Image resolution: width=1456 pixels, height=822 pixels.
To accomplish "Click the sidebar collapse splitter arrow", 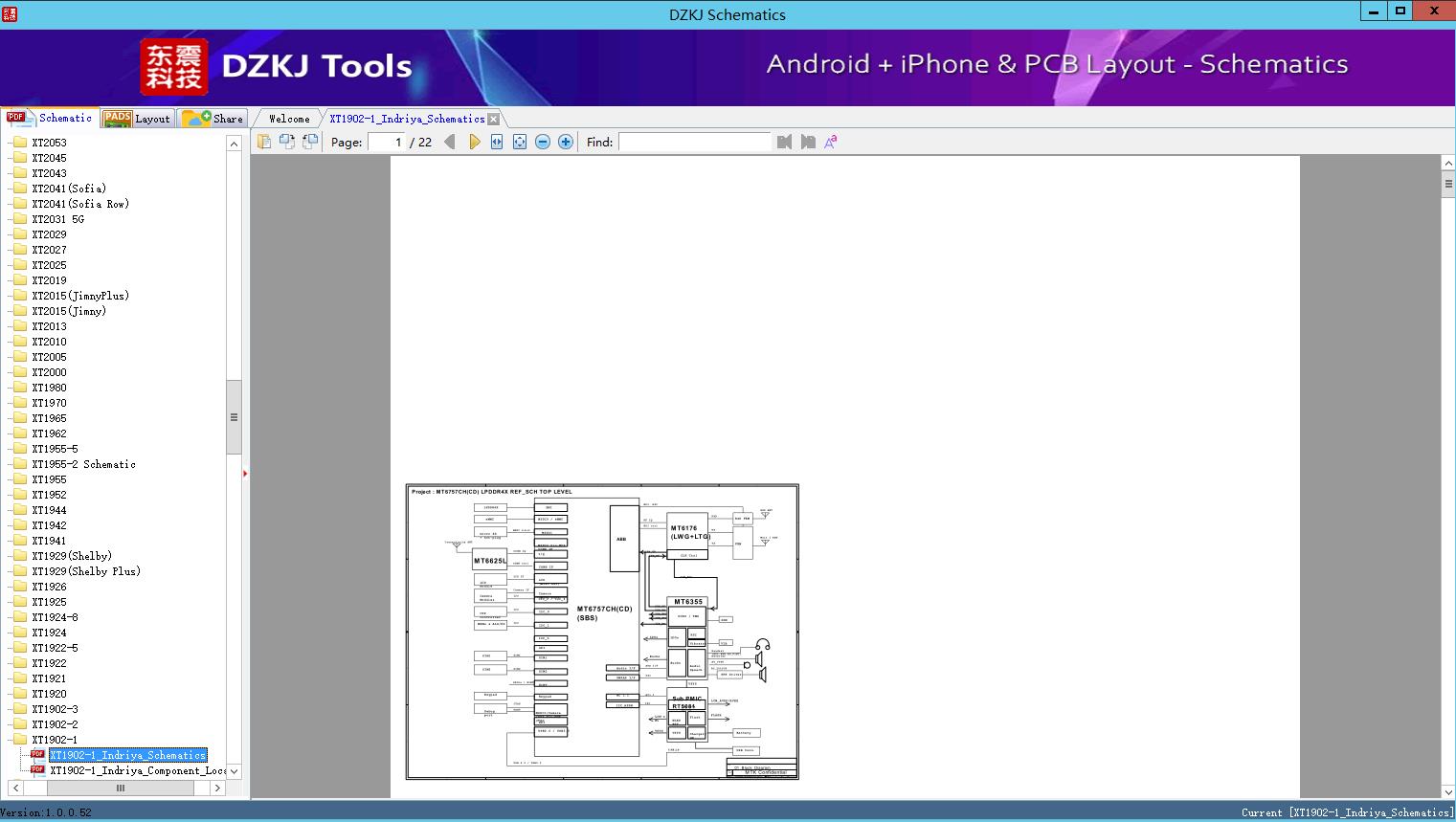I will click(245, 474).
